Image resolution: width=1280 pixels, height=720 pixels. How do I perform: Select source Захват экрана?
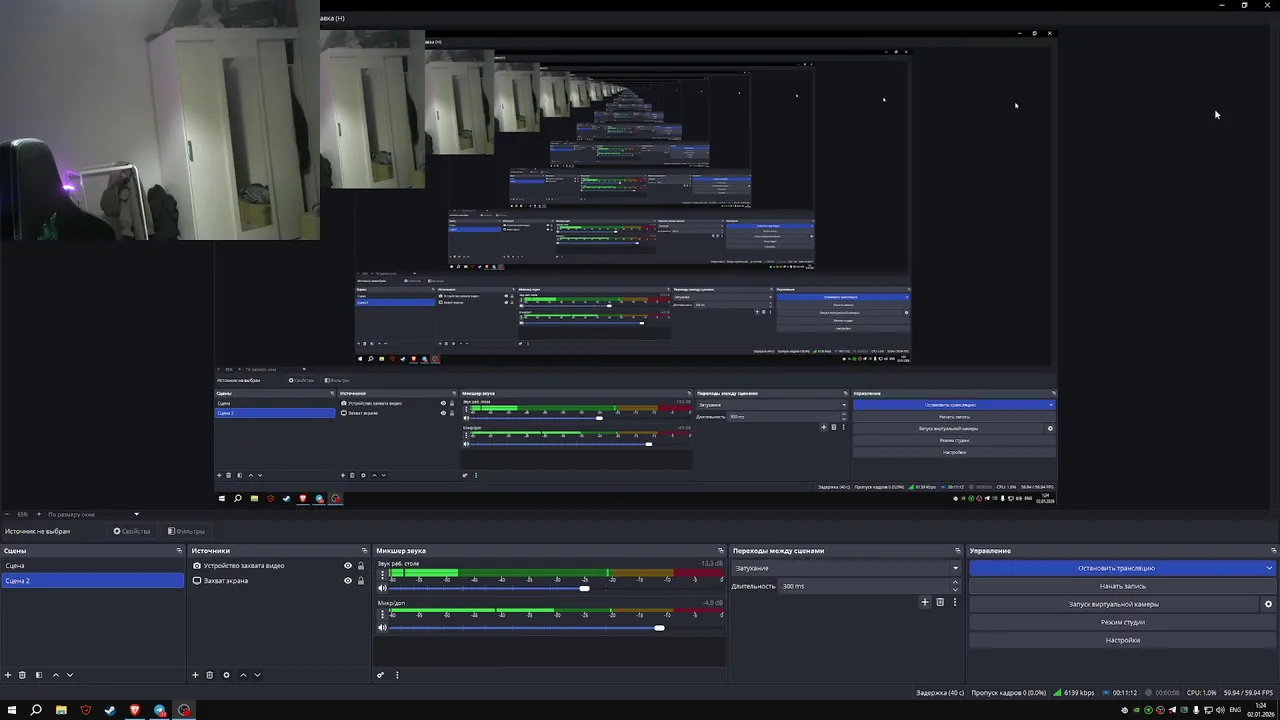tap(226, 581)
